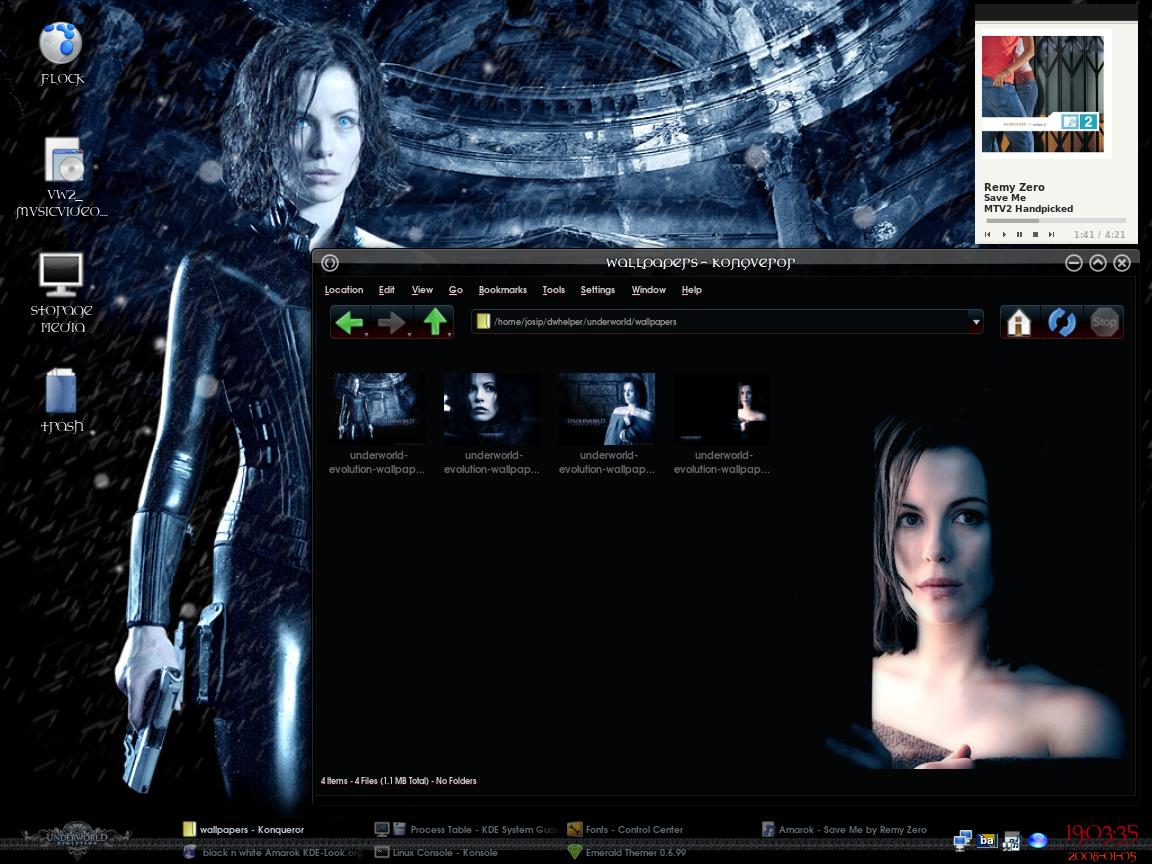This screenshot has height=864, width=1152.
Task: Select the first underworld wallpaper thumbnail
Action: point(377,408)
